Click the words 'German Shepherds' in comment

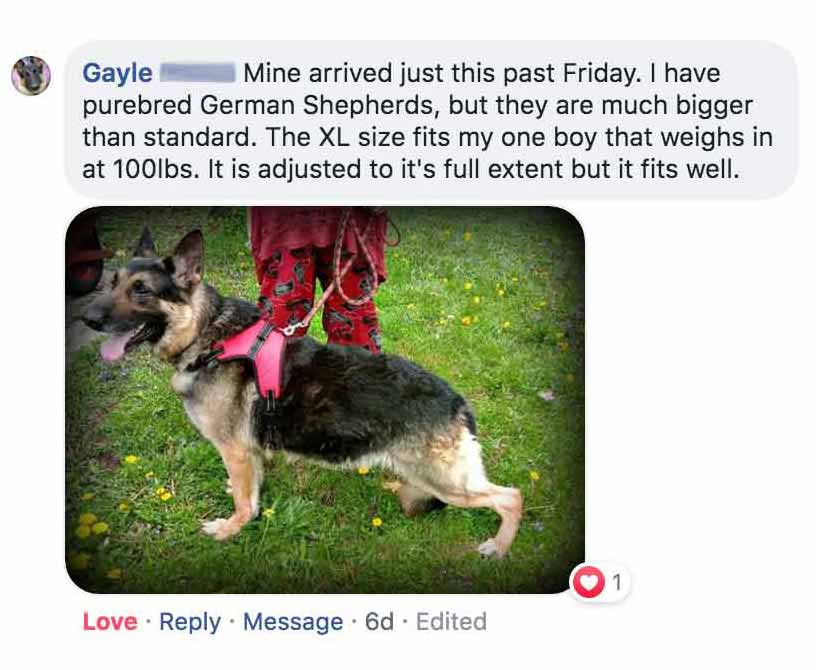pyautogui.click(x=316, y=106)
